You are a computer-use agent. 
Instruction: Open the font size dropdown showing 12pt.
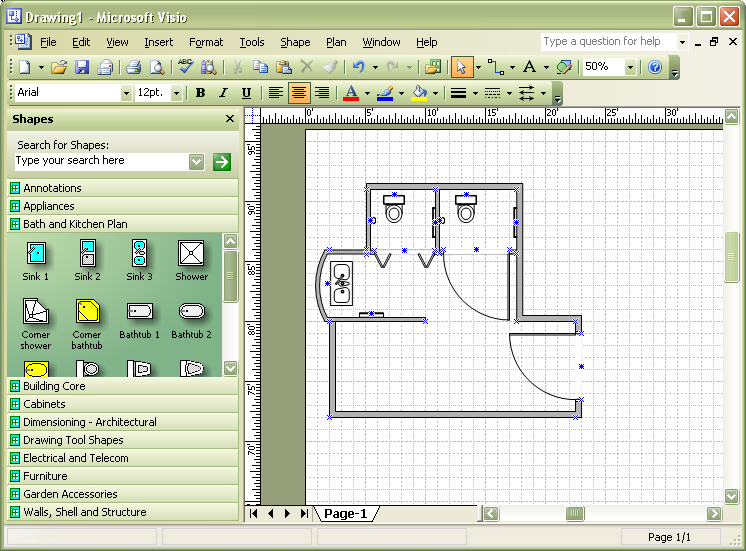177,93
